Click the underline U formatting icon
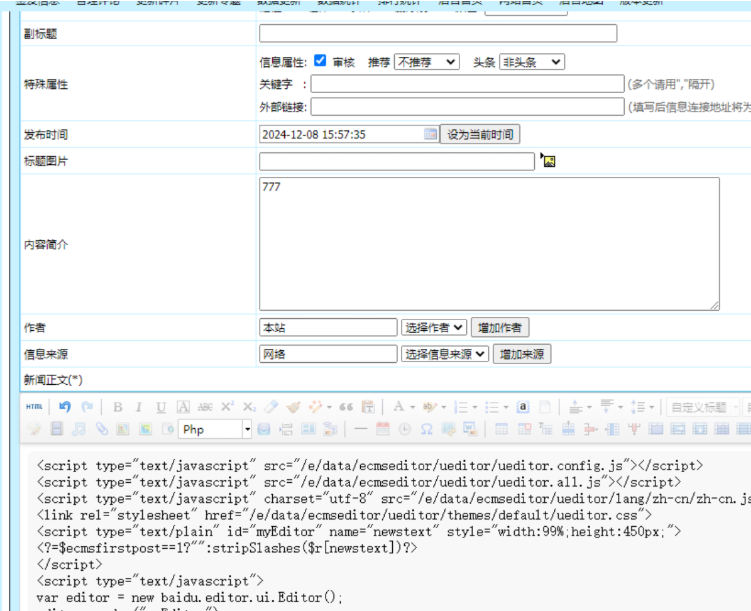Screen dimensions: 751x611 tap(160, 407)
